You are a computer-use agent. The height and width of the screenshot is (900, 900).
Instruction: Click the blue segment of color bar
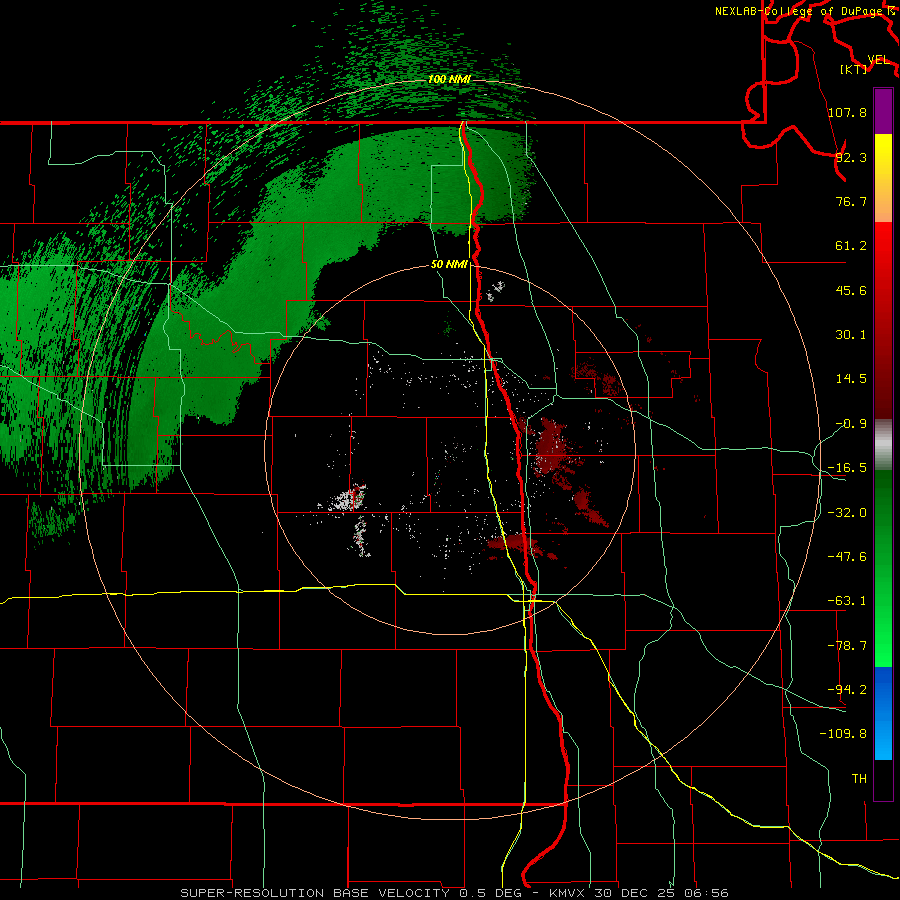[883, 713]
